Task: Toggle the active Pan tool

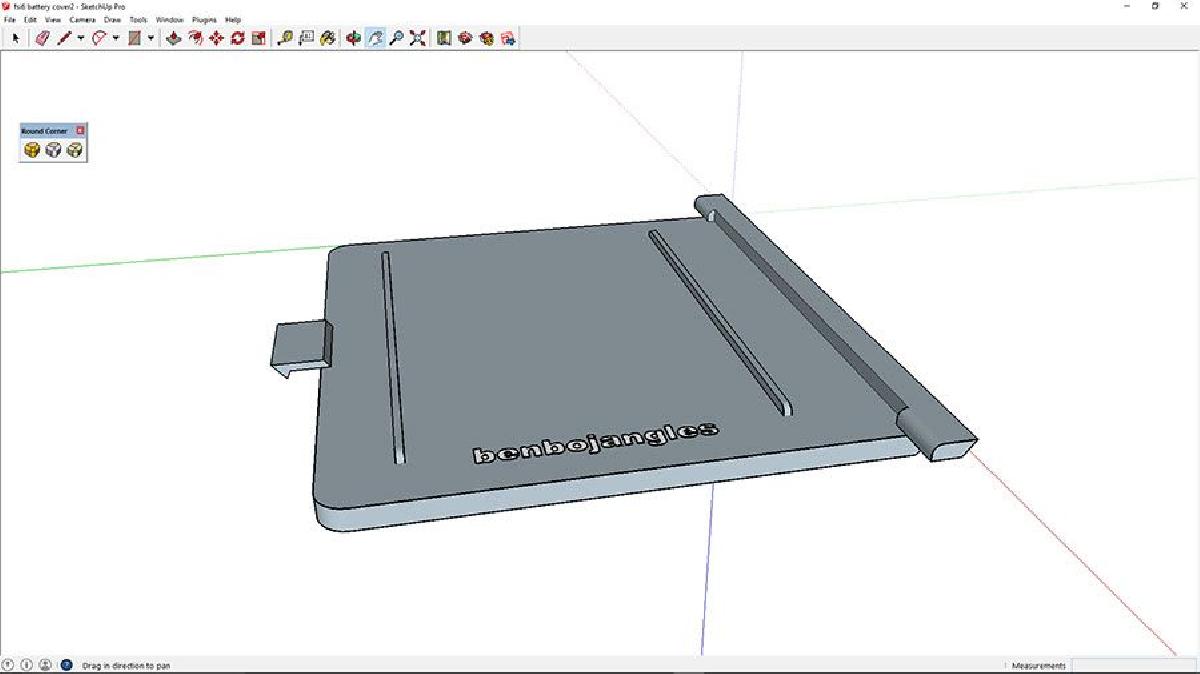Action: pyautogui.click(x=375, y=38)
